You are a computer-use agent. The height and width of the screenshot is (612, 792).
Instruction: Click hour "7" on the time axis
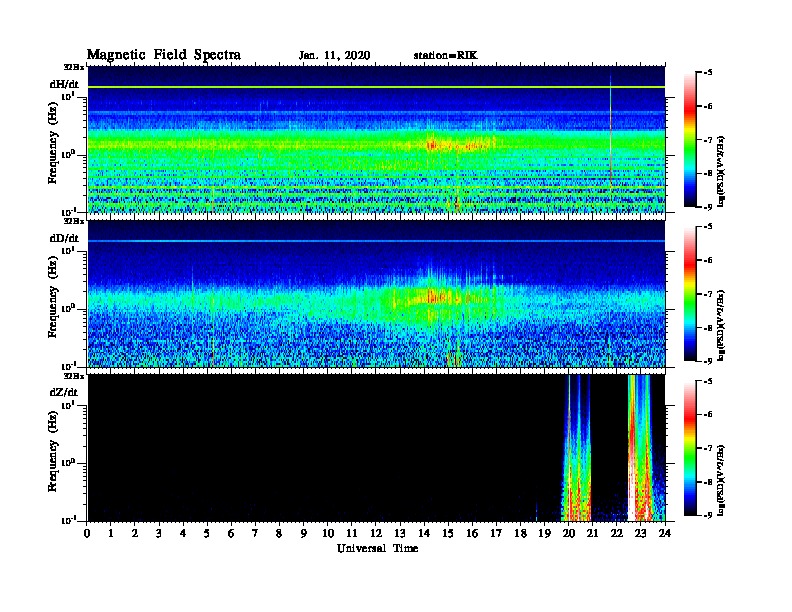(x=255, y=534)
